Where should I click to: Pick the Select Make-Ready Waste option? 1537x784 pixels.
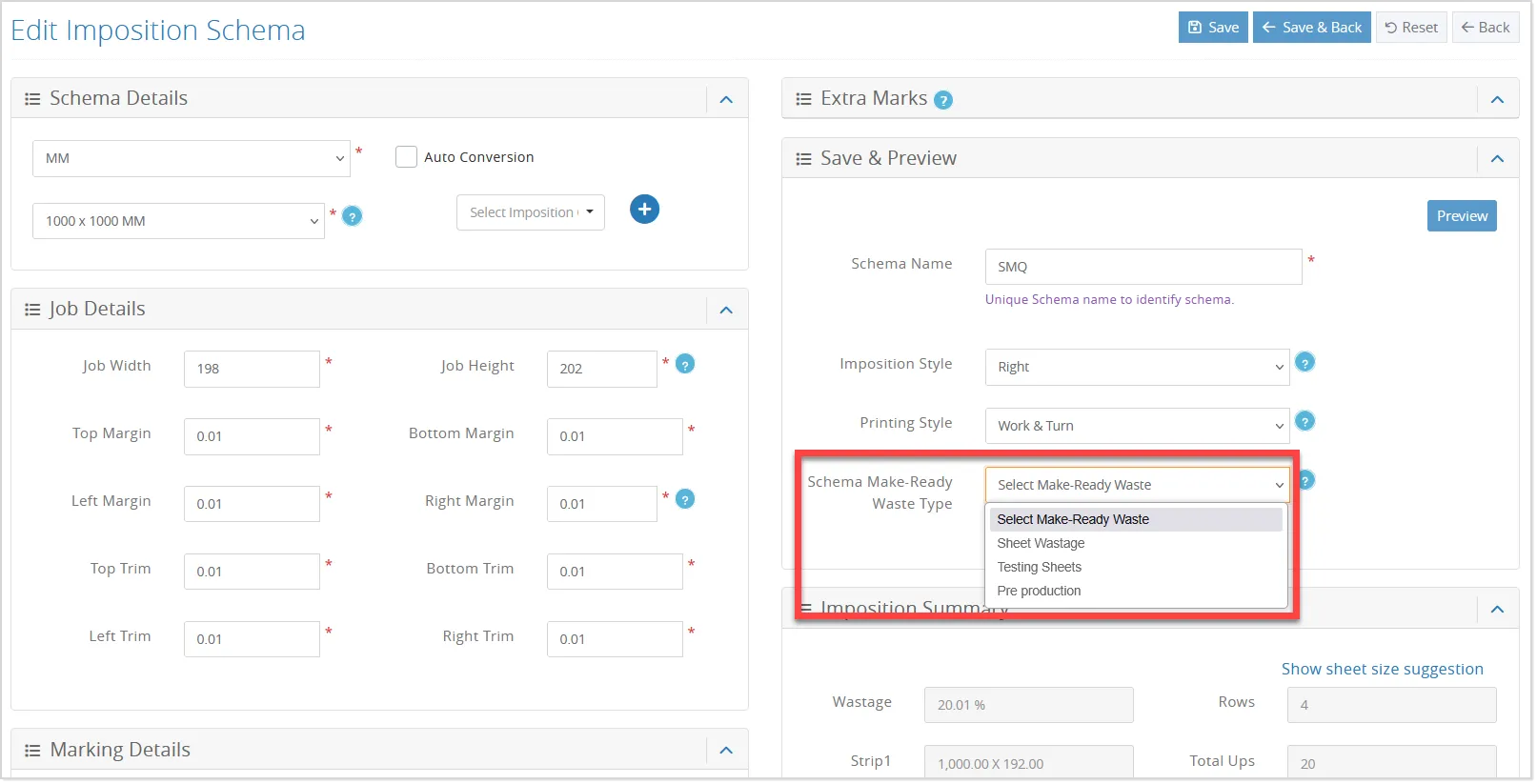point(1136,519)
